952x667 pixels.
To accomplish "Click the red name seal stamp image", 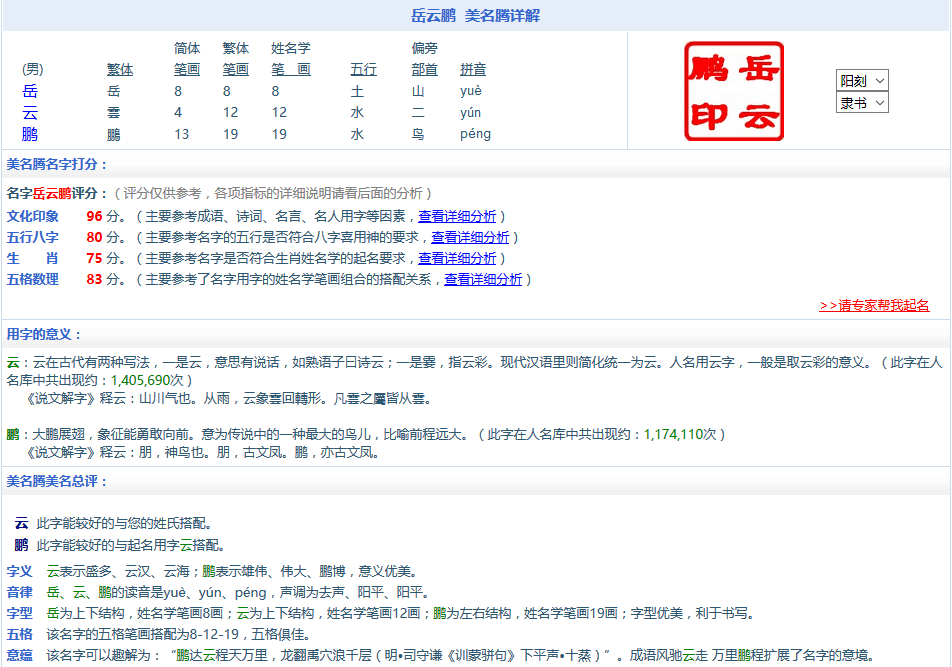I will [x=733, y=91].
